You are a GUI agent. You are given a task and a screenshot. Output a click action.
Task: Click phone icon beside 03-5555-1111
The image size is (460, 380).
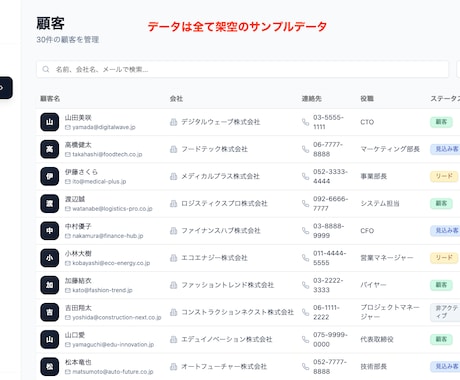tap(305, 122)
